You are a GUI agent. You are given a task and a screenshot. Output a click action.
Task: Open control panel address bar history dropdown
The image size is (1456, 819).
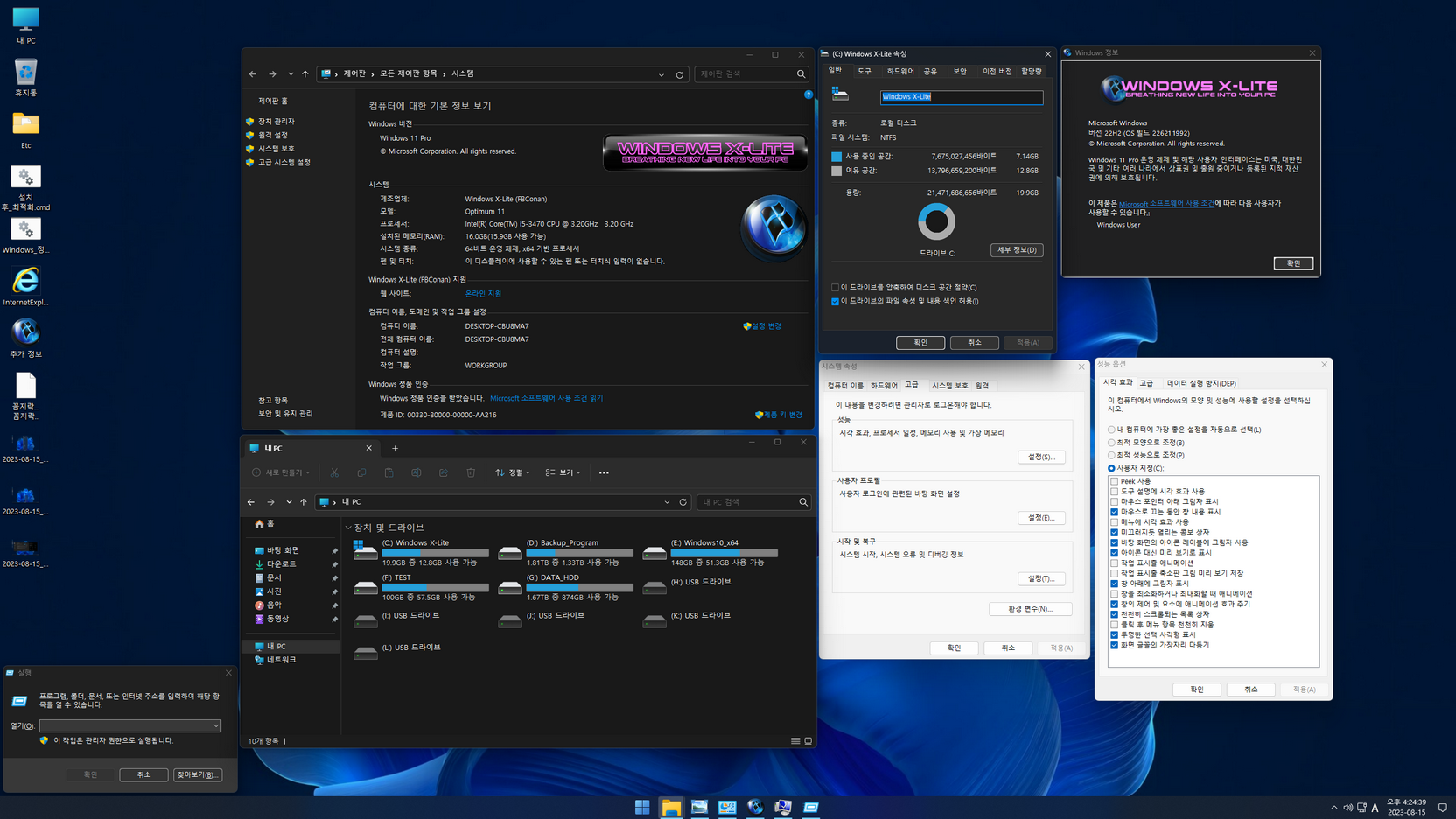[661, 74]
